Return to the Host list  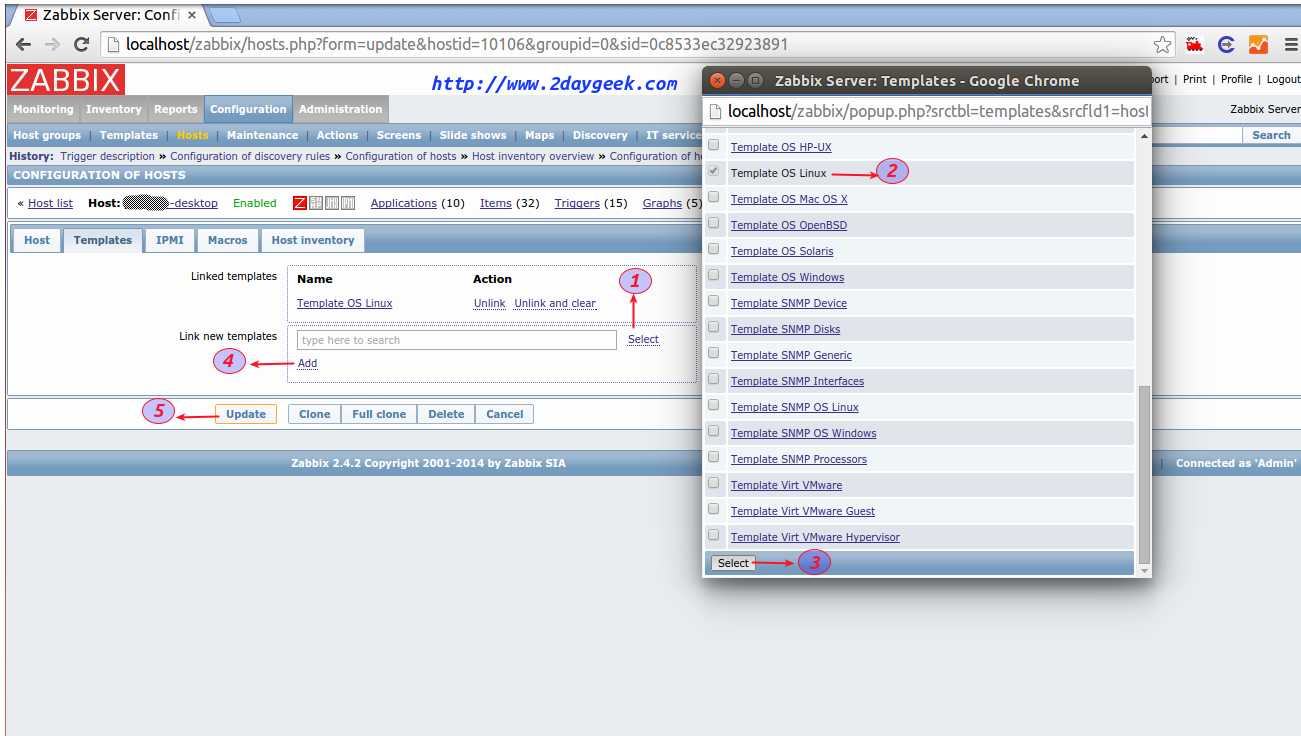coord(50,203)
